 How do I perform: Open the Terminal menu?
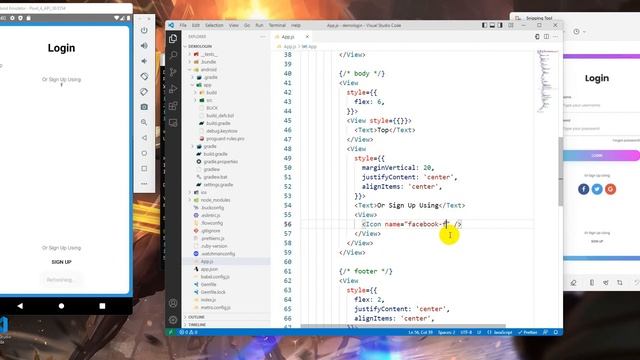point(277,25)
